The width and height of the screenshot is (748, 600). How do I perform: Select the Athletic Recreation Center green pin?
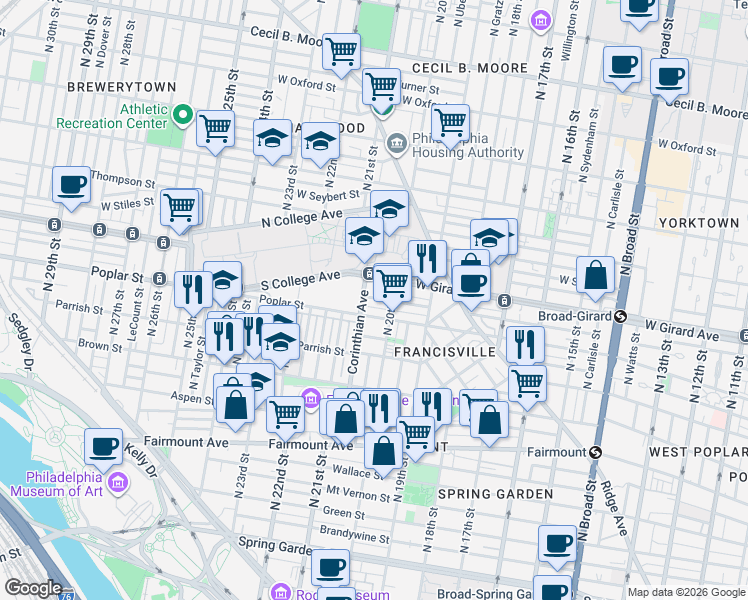coord(182,115)
